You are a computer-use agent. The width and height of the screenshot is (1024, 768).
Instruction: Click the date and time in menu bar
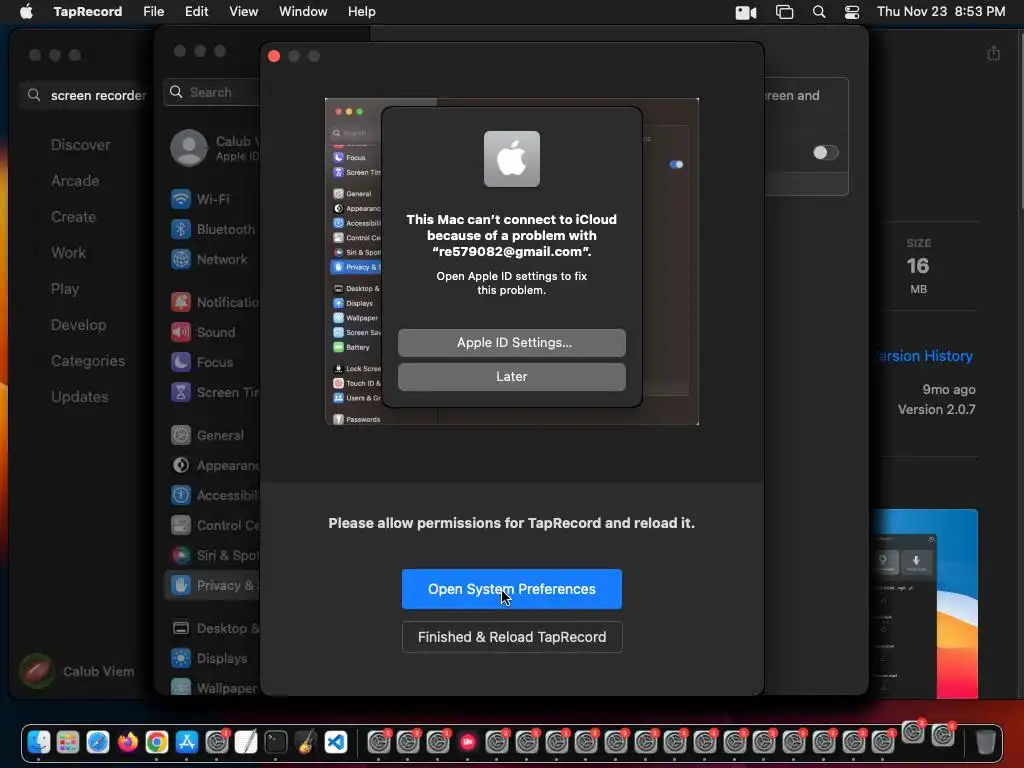coord(940,12)
